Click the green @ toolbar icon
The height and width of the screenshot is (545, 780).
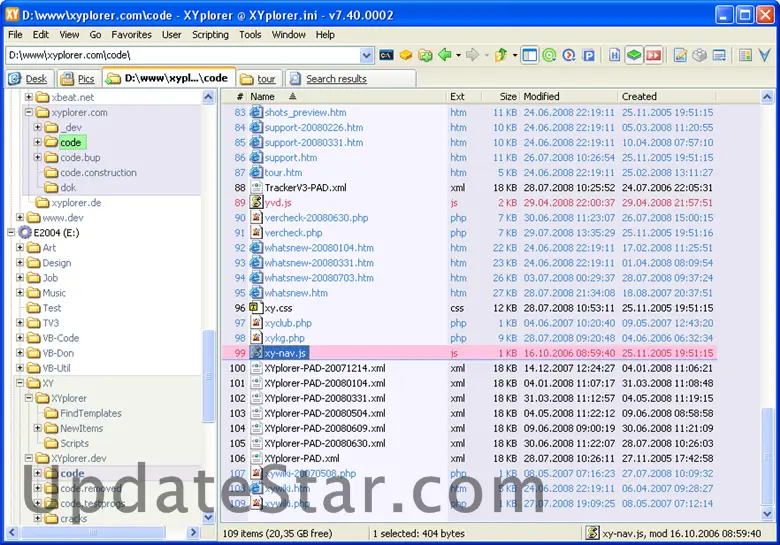click(x=549, y=56)
